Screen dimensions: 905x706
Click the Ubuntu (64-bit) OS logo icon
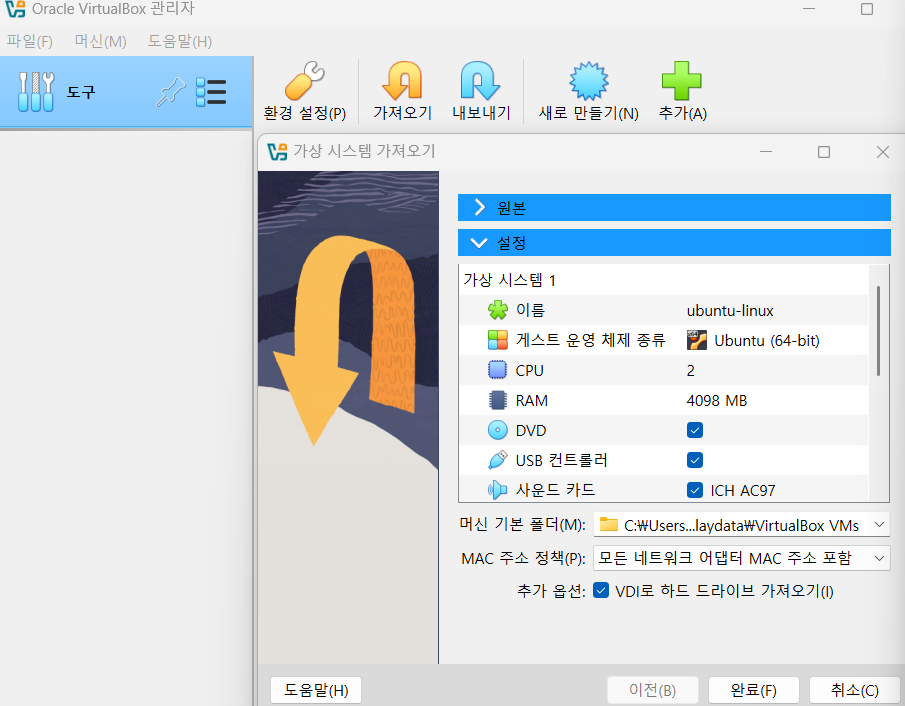point(697,340)
